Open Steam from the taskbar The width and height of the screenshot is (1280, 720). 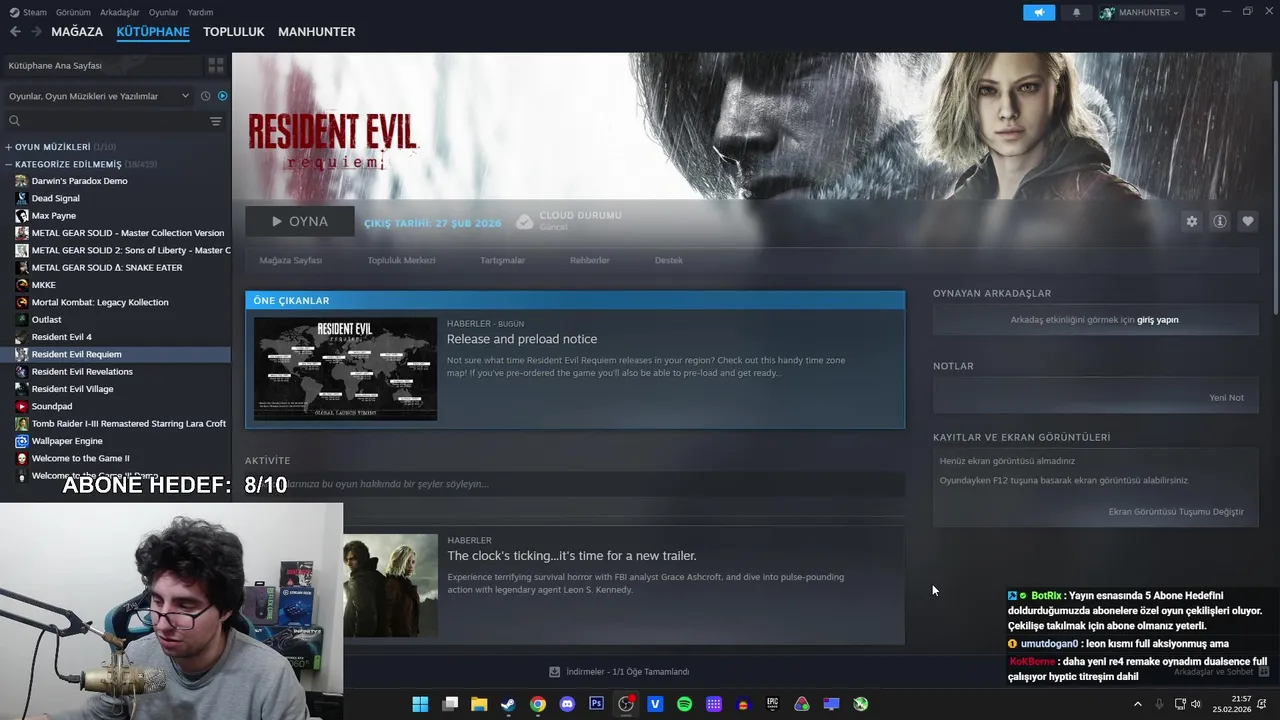point(508,704)
